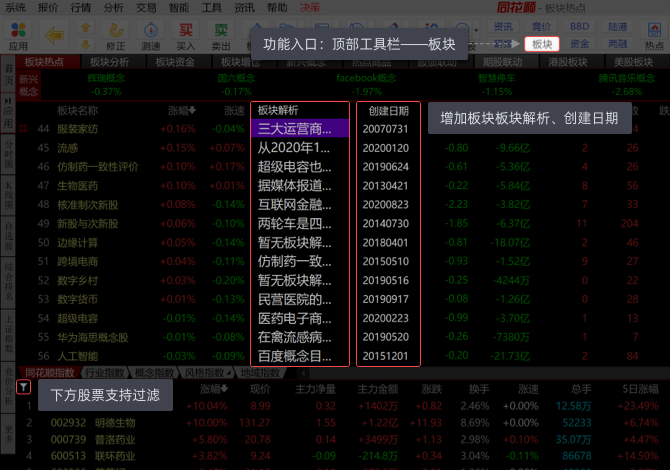Open the 自选股 left sidebar tab
This screenshot has height=470, width=670.
(x=8, y=235)
